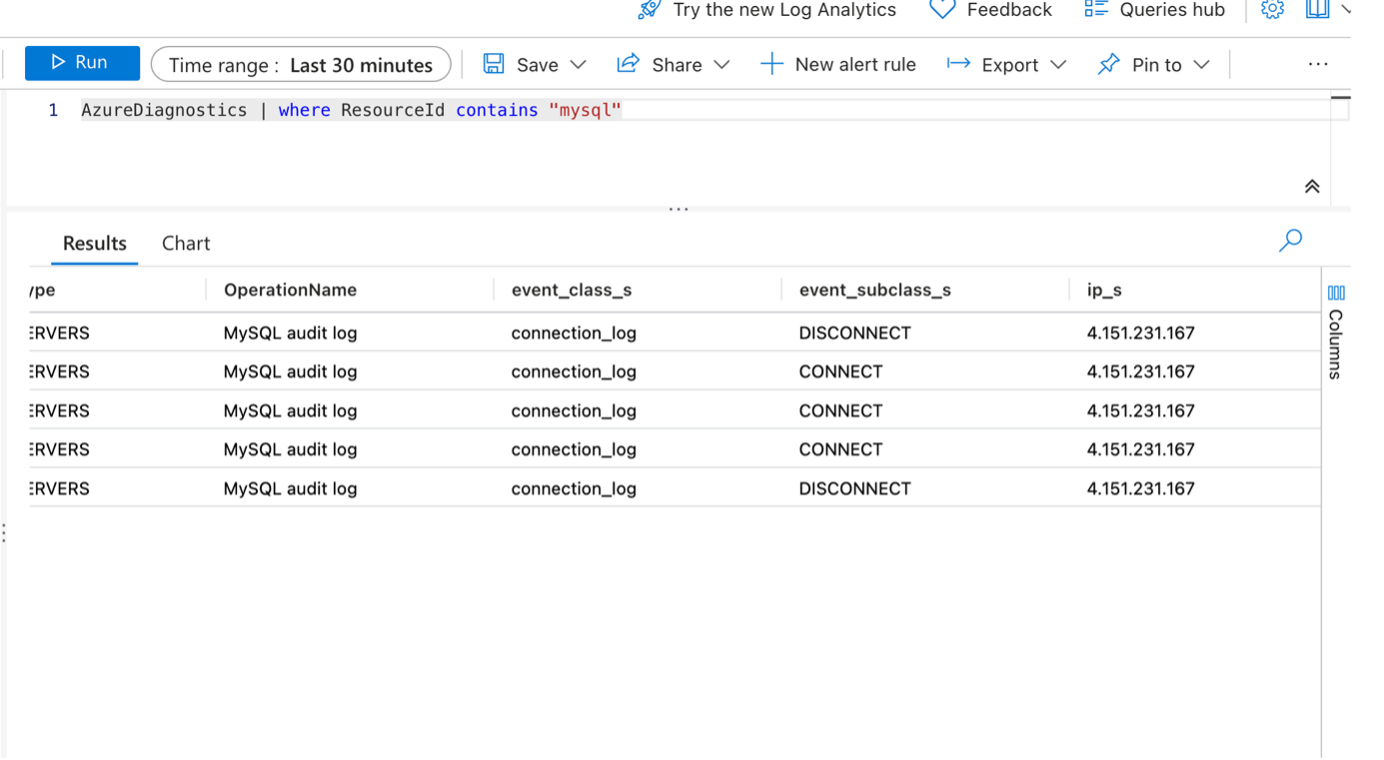1384x760 pixels.
Task: Click the Share icon
Action: click(x=628, y=64)
